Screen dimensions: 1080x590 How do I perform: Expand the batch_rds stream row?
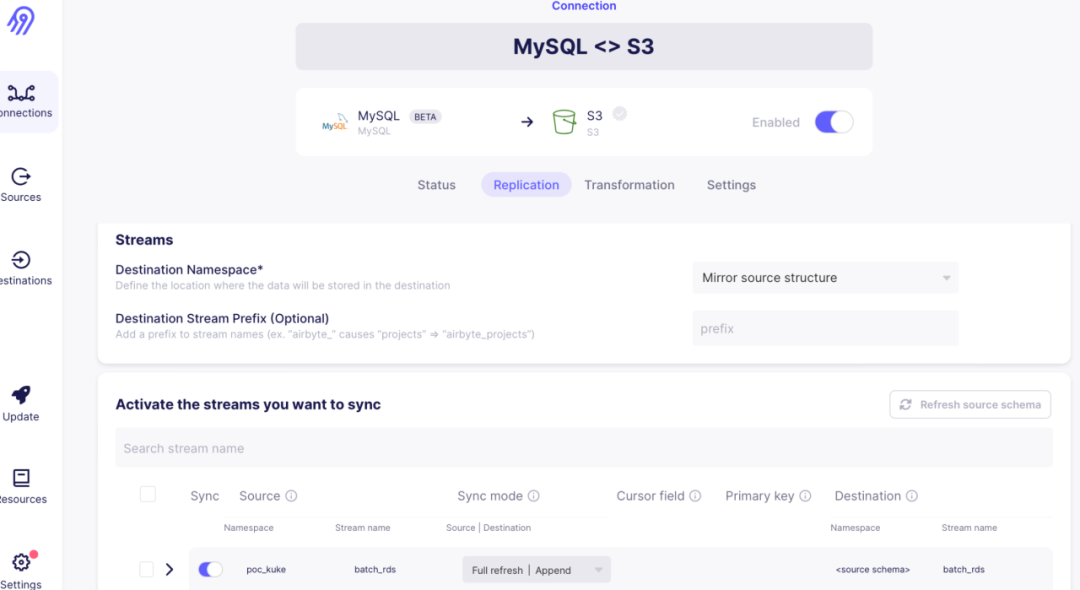coord(169,569)
